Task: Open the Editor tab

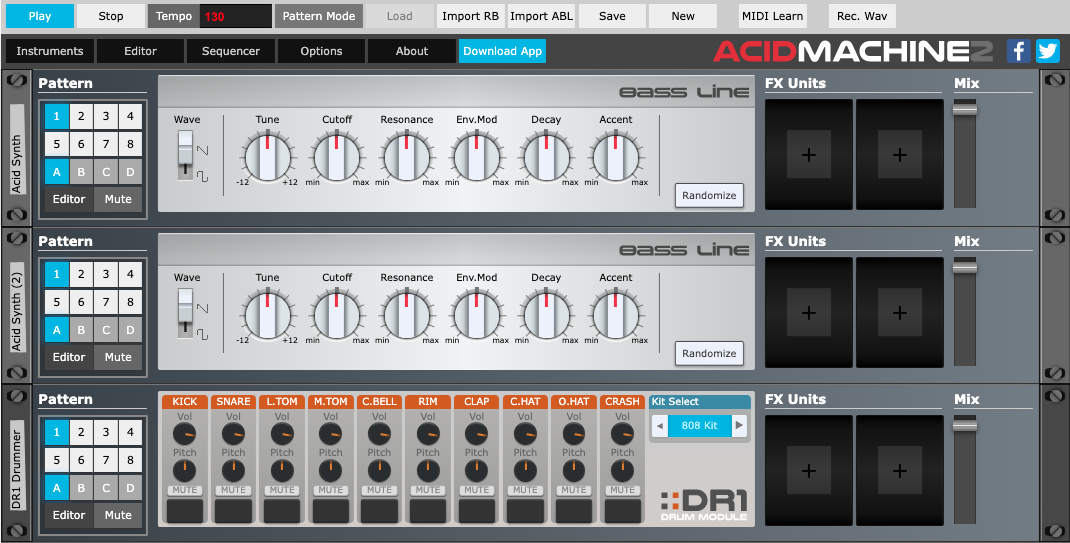Action: 141,51
